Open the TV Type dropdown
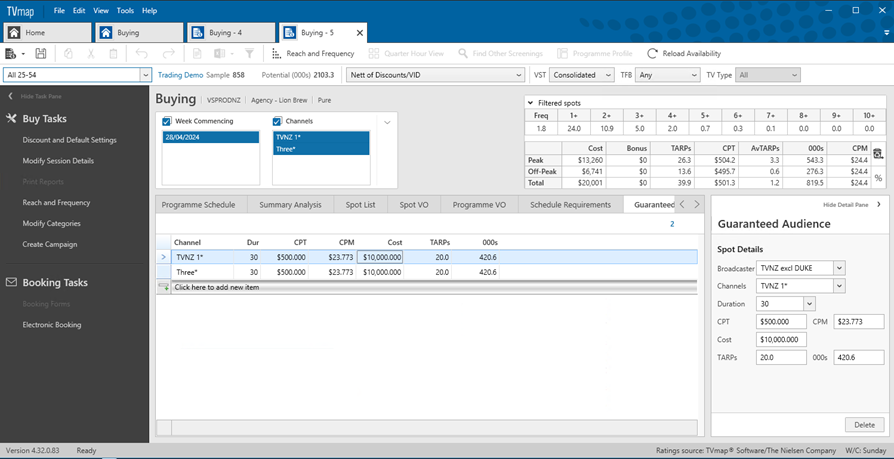This screenshot has width=894, height=459. coord(795,75)
